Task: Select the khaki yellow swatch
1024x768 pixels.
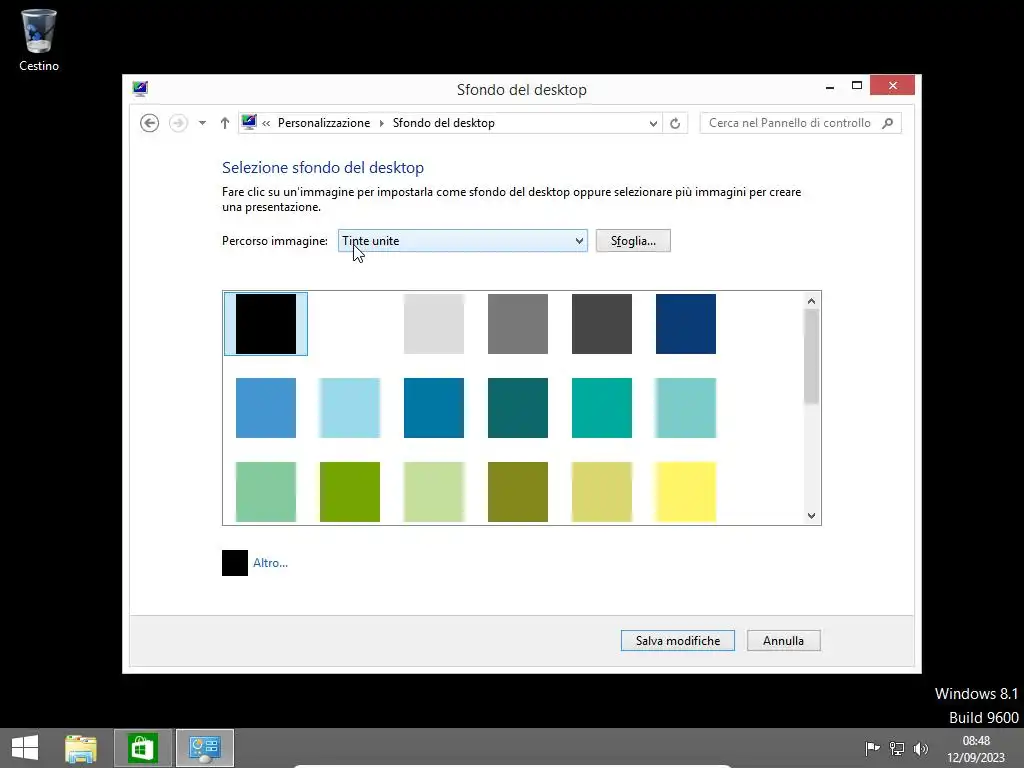Action: tap(601, 492)
